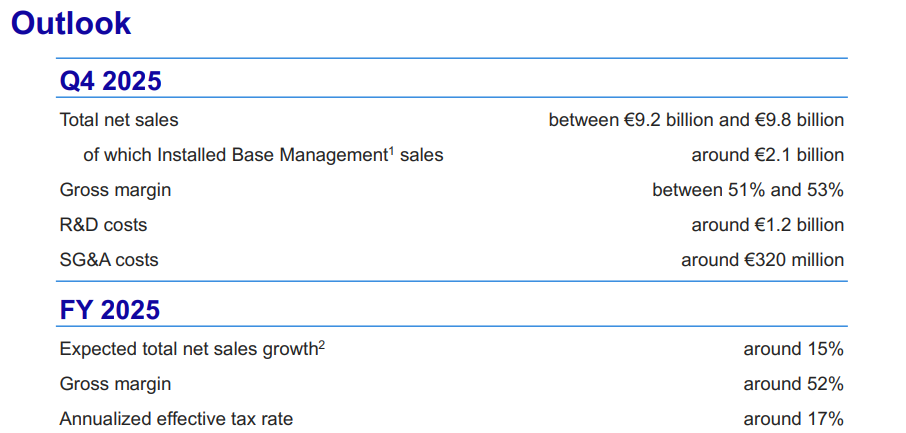Click the between 51% and 53% value

pyautogui.click(x=748, y=190)
